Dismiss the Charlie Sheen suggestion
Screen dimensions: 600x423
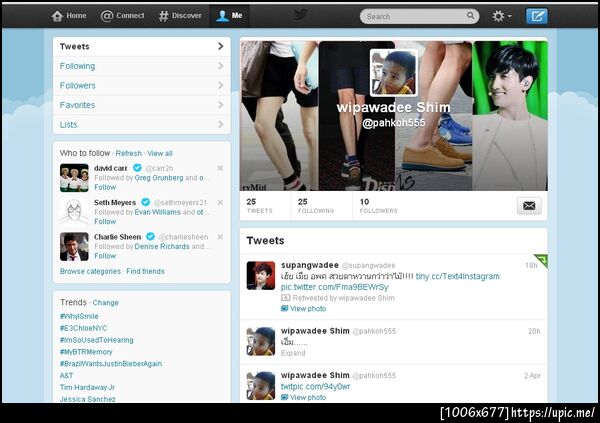tap(220, 237)
